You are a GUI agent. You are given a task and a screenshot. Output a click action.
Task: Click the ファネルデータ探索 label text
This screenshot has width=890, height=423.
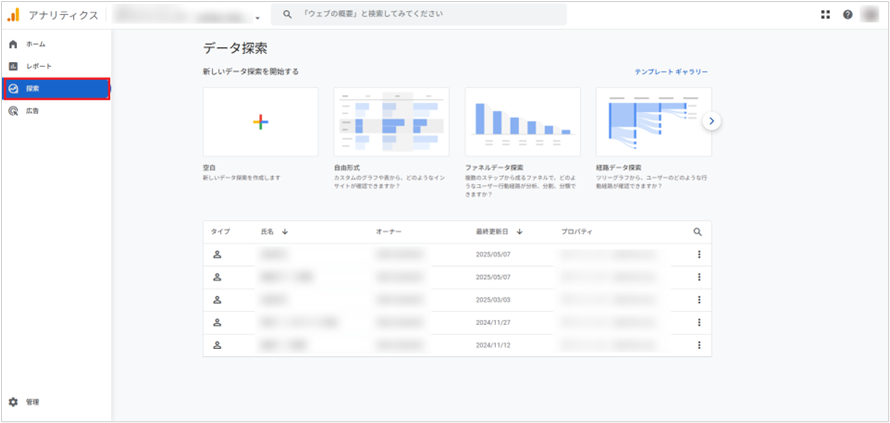[x=494, y=168]
